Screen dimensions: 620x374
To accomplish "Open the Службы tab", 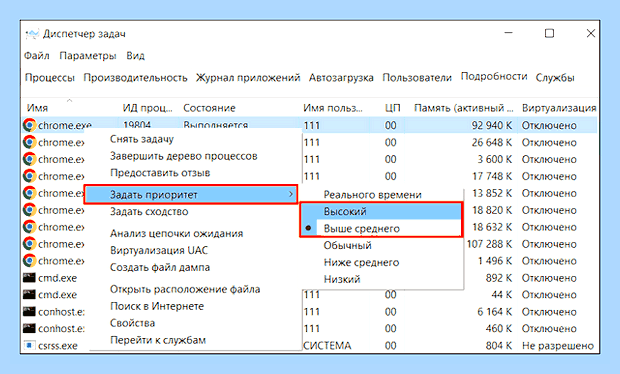I will [555, 77].
